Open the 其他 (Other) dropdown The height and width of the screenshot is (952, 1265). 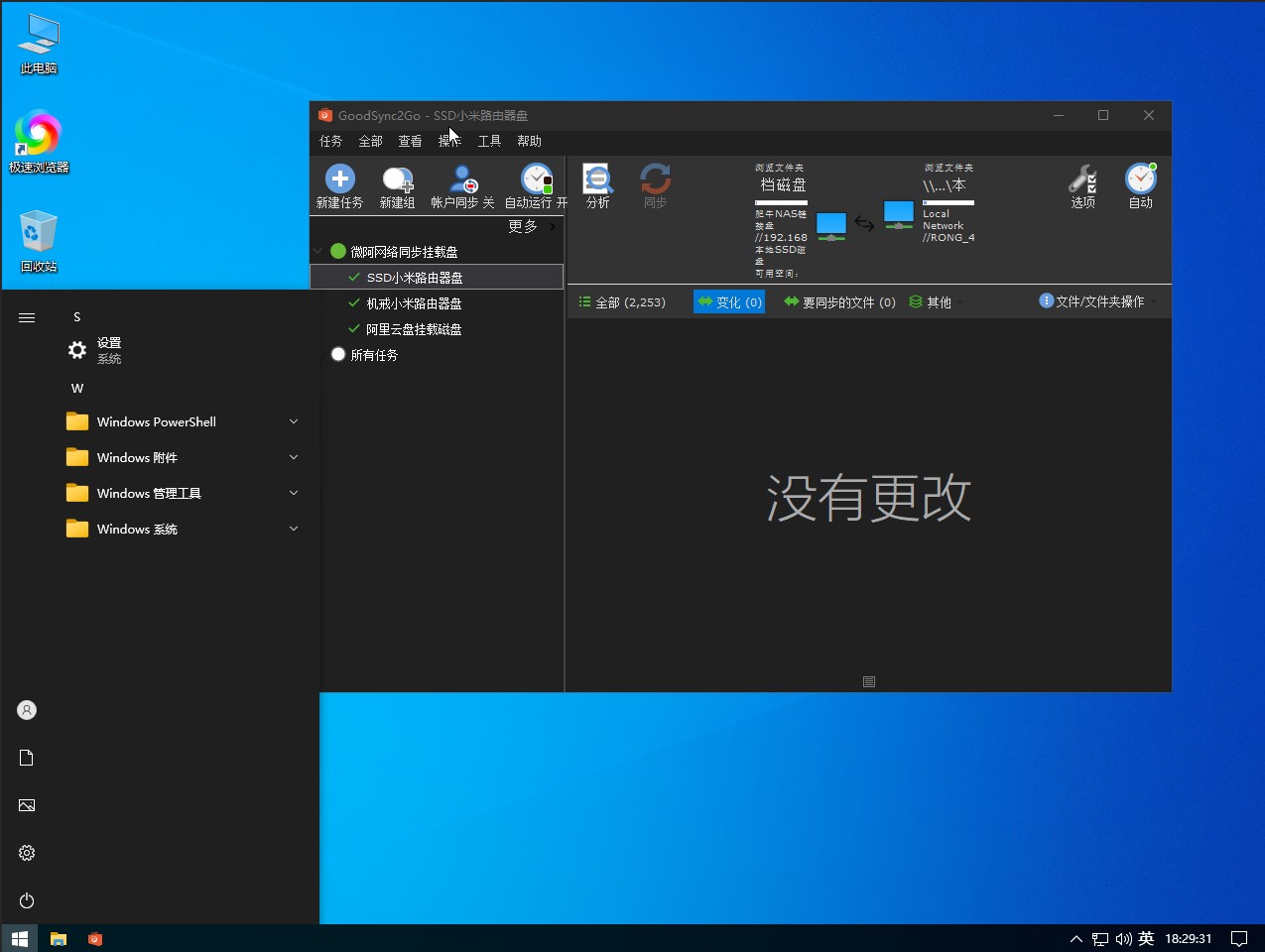pos(935,302)
